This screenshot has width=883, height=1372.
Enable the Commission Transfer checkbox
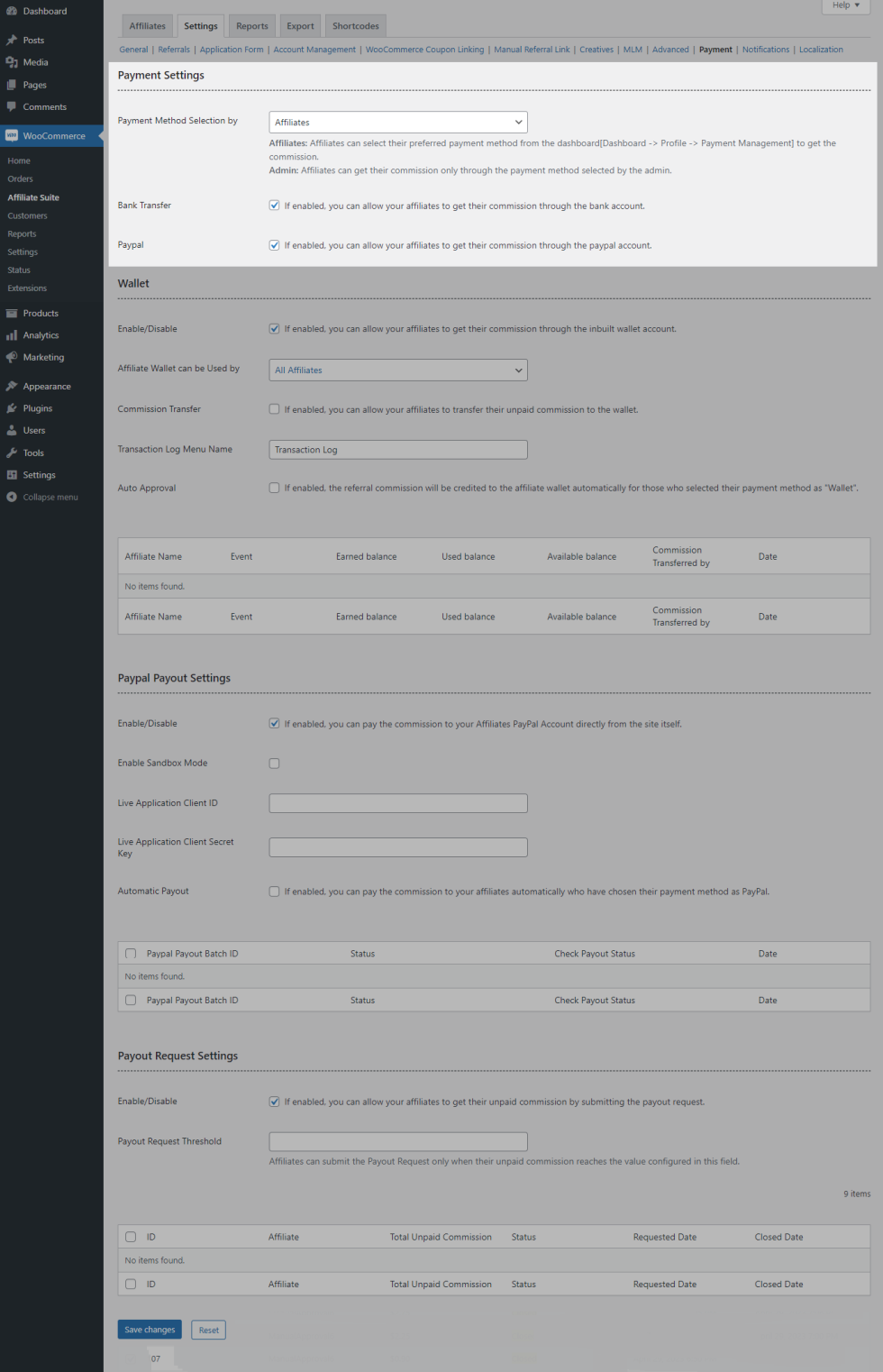coord(275,409)
